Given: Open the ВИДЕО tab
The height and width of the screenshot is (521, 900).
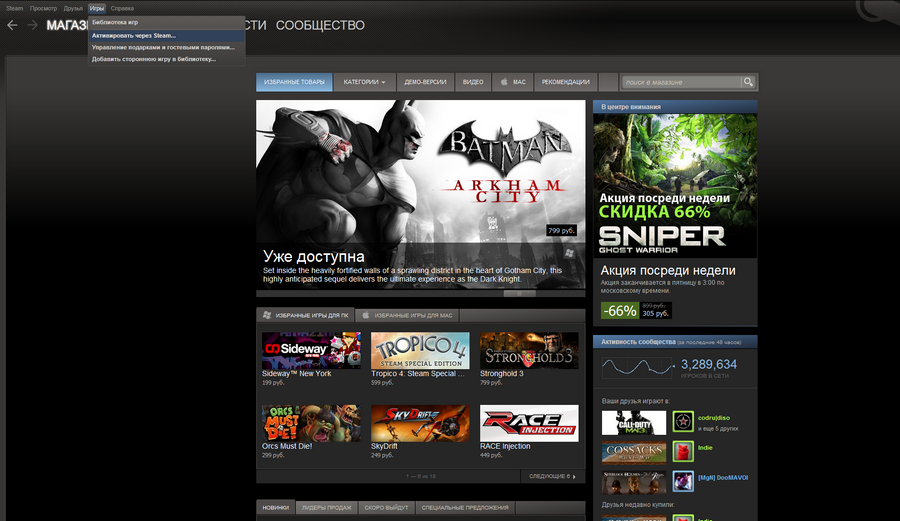Looking at the screenshot, I should click(473, 82).
